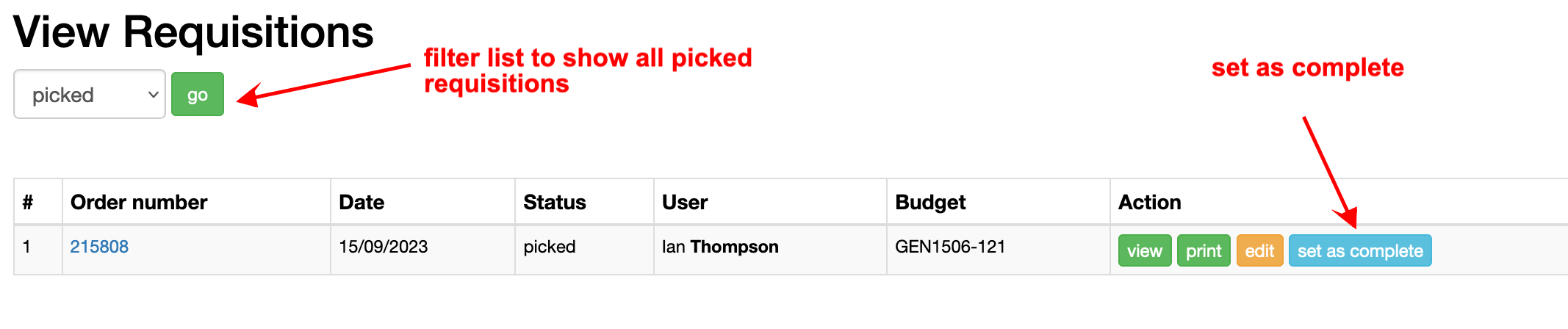This screenshot has height=329, width=1568.
Task: Click the user cell Ian Thompson
Action: pyautogui.click(x=720, y=247)
